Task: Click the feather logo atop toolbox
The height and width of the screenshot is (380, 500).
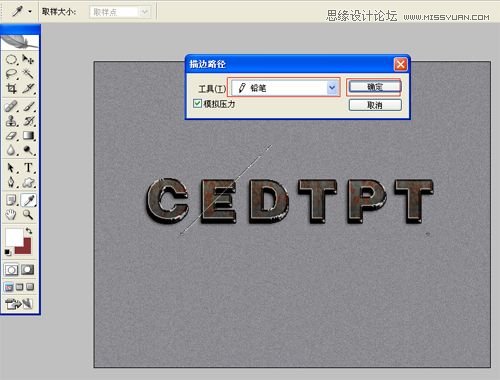Action: [x=20, y=42]
